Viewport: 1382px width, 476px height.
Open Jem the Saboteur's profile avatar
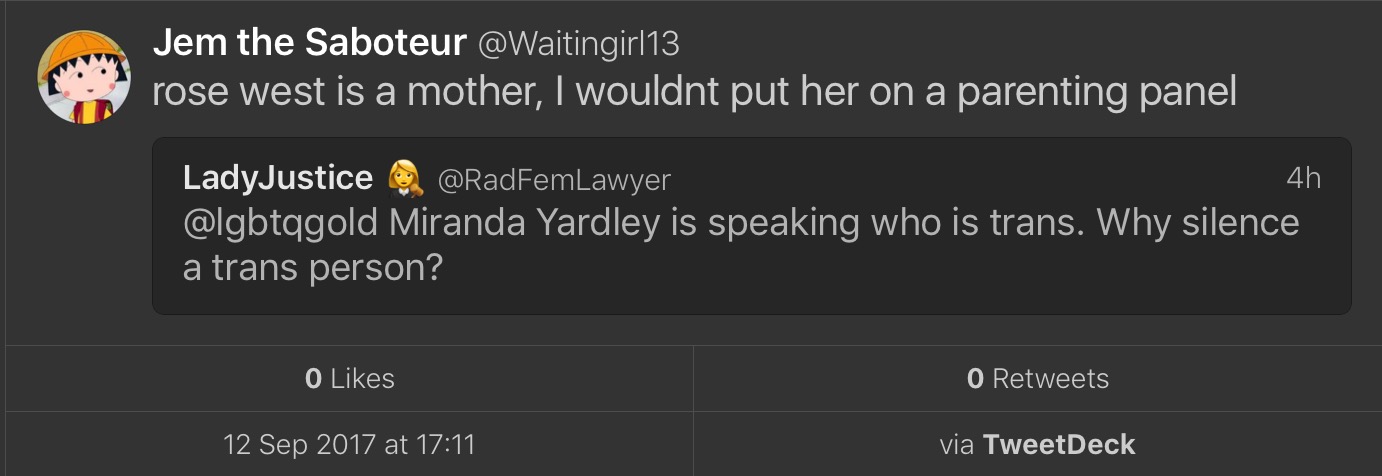point(84,77)
